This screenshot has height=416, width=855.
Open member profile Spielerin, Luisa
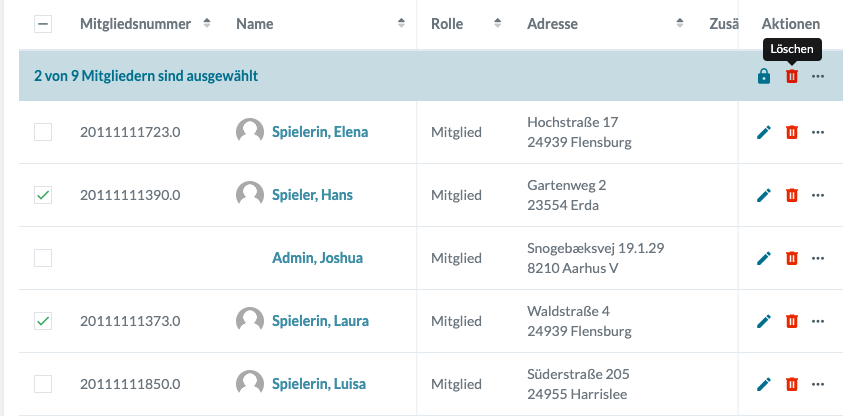pos(318,384)
